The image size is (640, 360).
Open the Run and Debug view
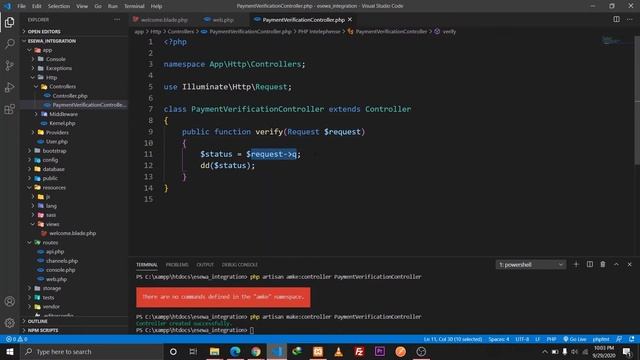click(x=9, y=87)
